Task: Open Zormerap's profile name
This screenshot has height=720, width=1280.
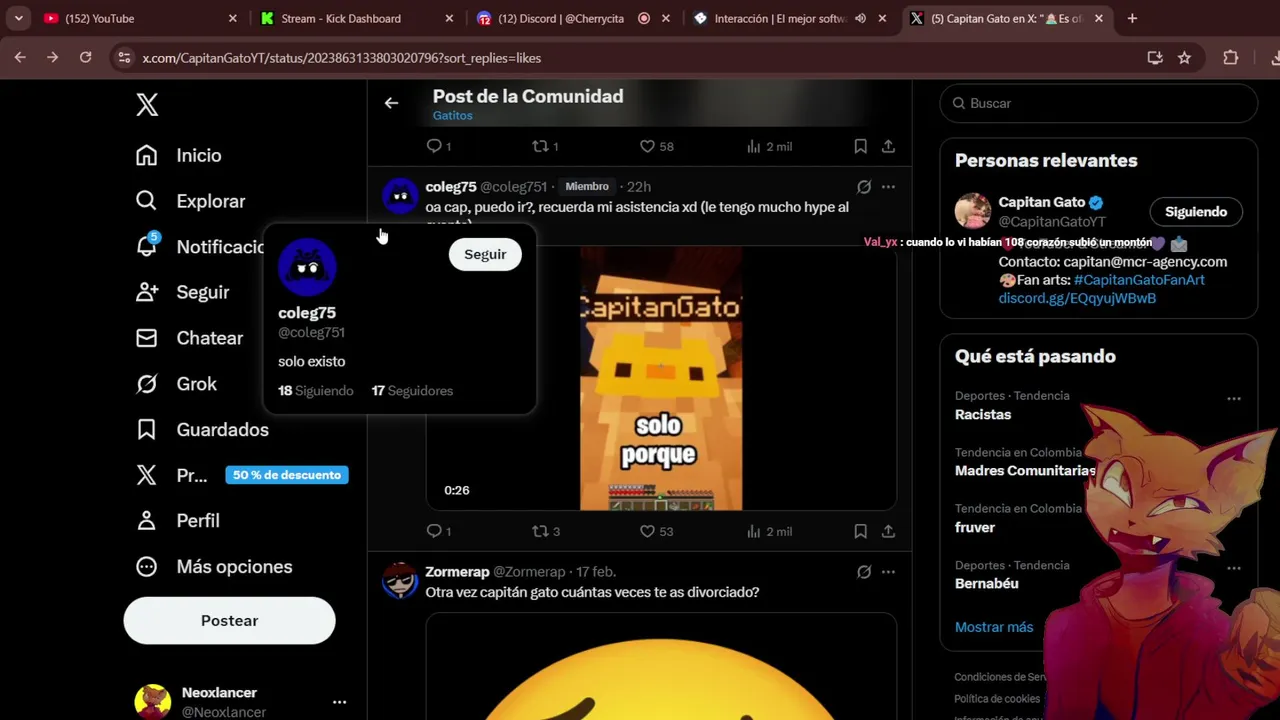Action: pyautogui.click(x=457, y=572)
